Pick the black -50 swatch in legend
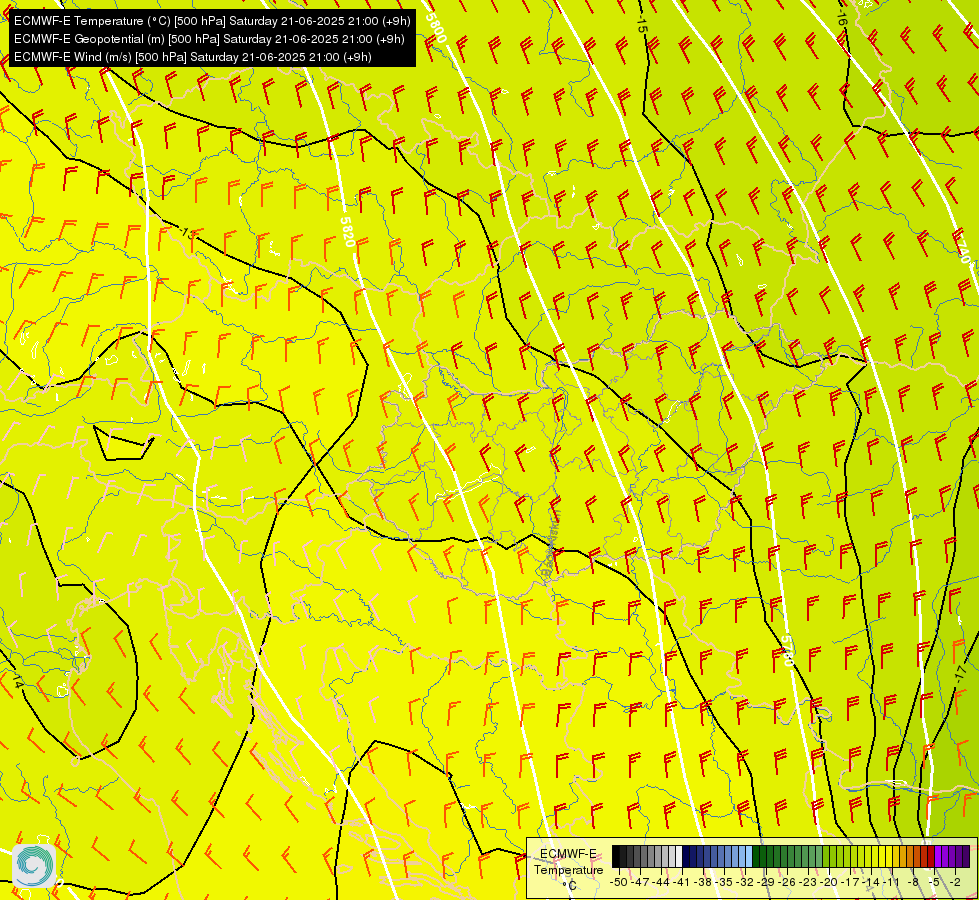The width and height of the screenshot is (979, 900). pos(616,856)
